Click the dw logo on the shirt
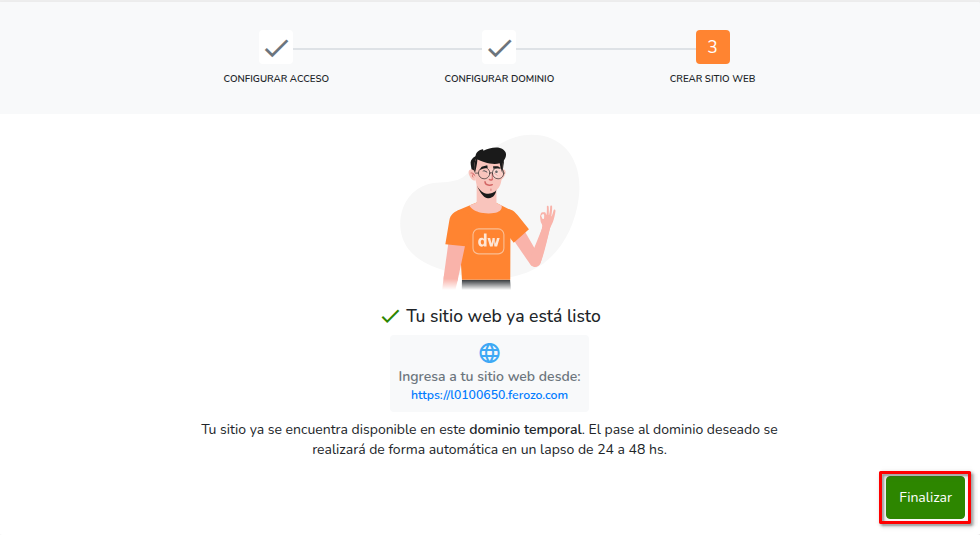Viewport: 980px width, 535px height. tap(488, 241)
